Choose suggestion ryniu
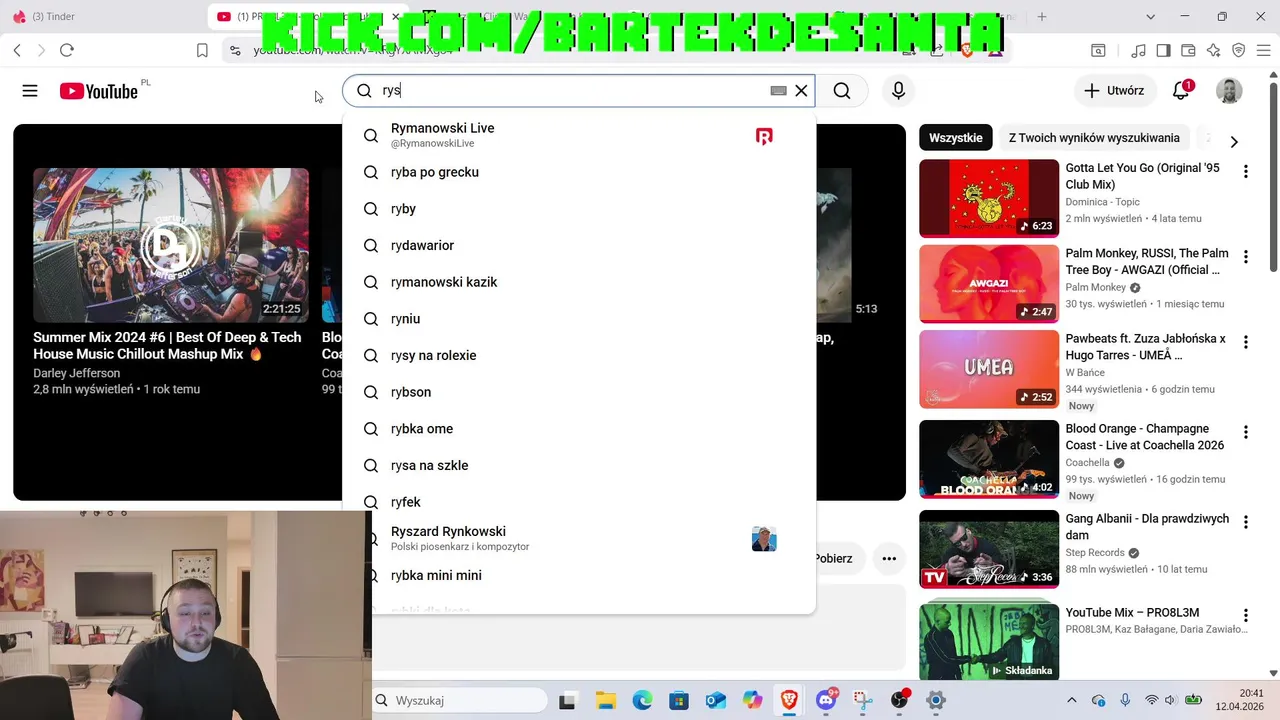Screen dimensions: 1280x720 579,319
